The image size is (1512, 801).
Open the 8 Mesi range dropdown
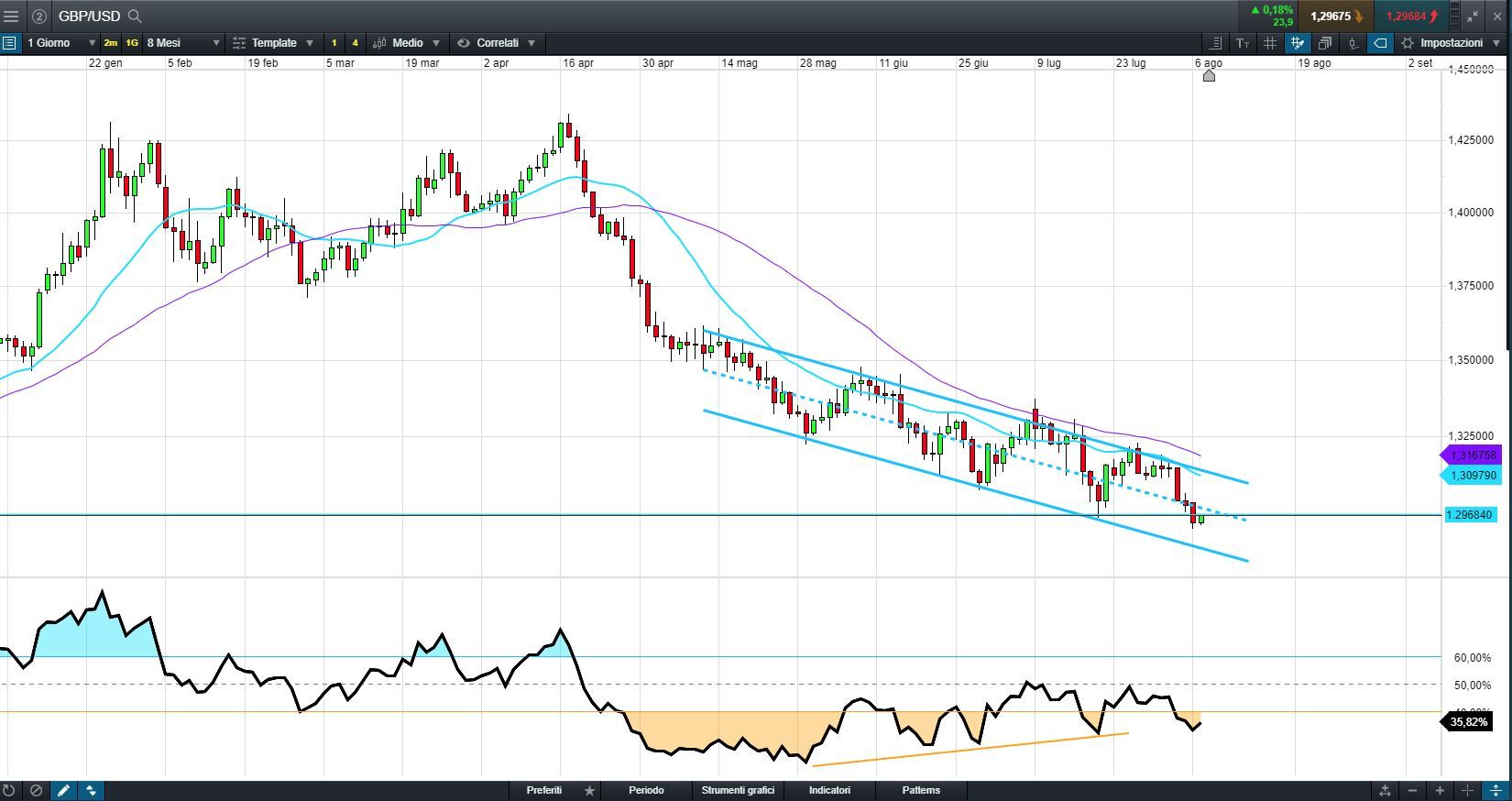click(x=183, y=43)
